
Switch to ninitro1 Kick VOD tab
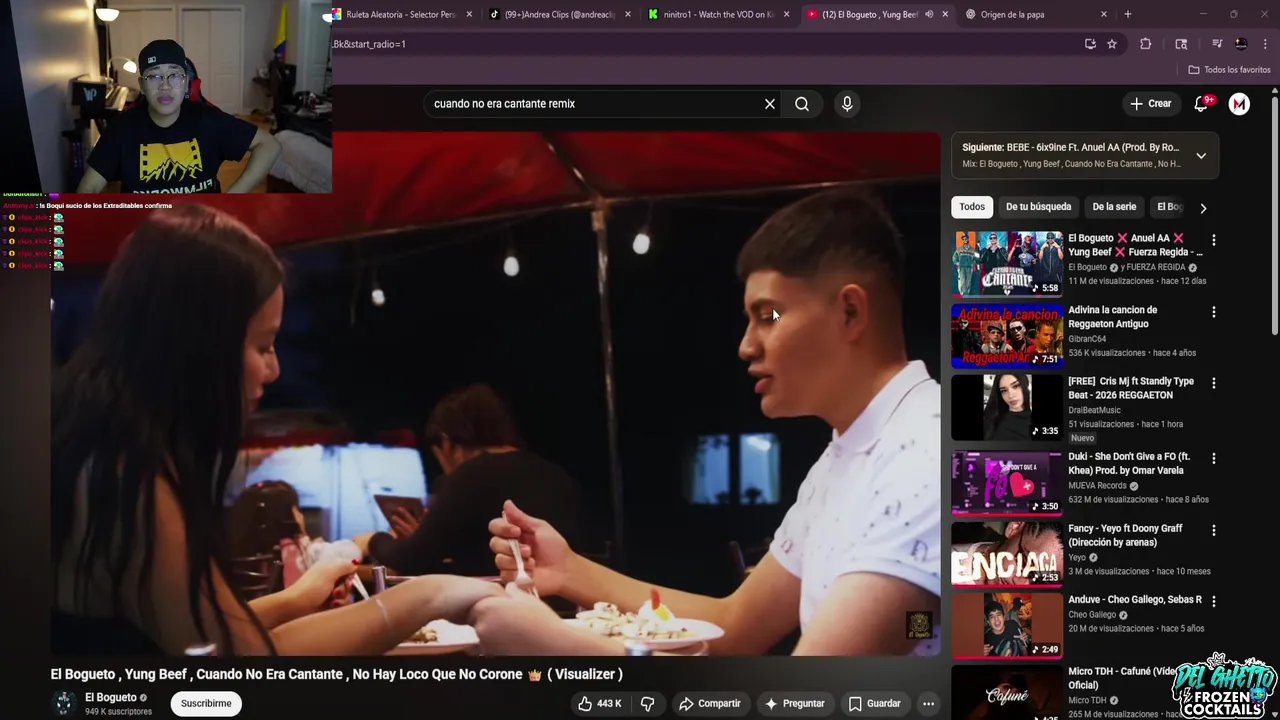tap(717, 14)
